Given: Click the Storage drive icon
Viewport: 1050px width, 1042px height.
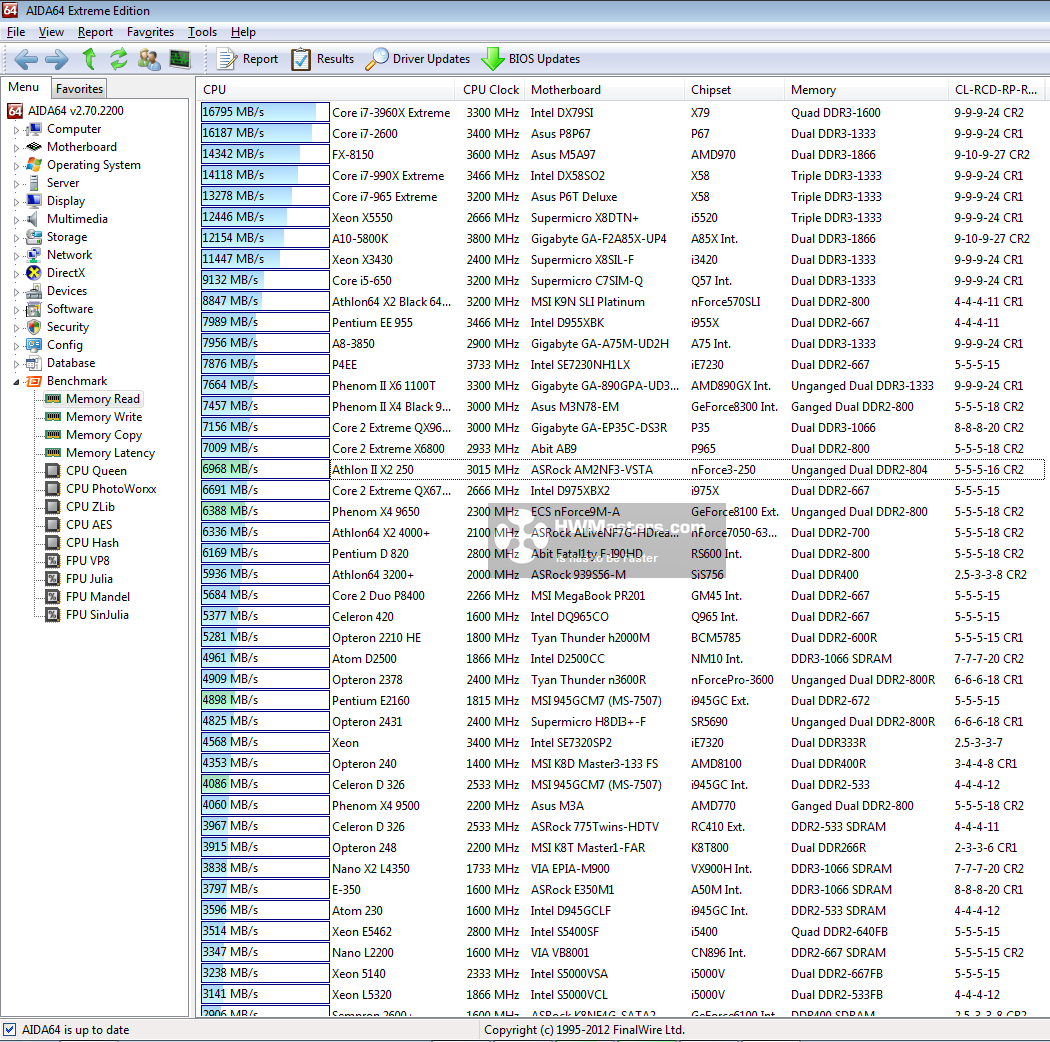Looking at the screenshot, I should [x=33, y=237].
